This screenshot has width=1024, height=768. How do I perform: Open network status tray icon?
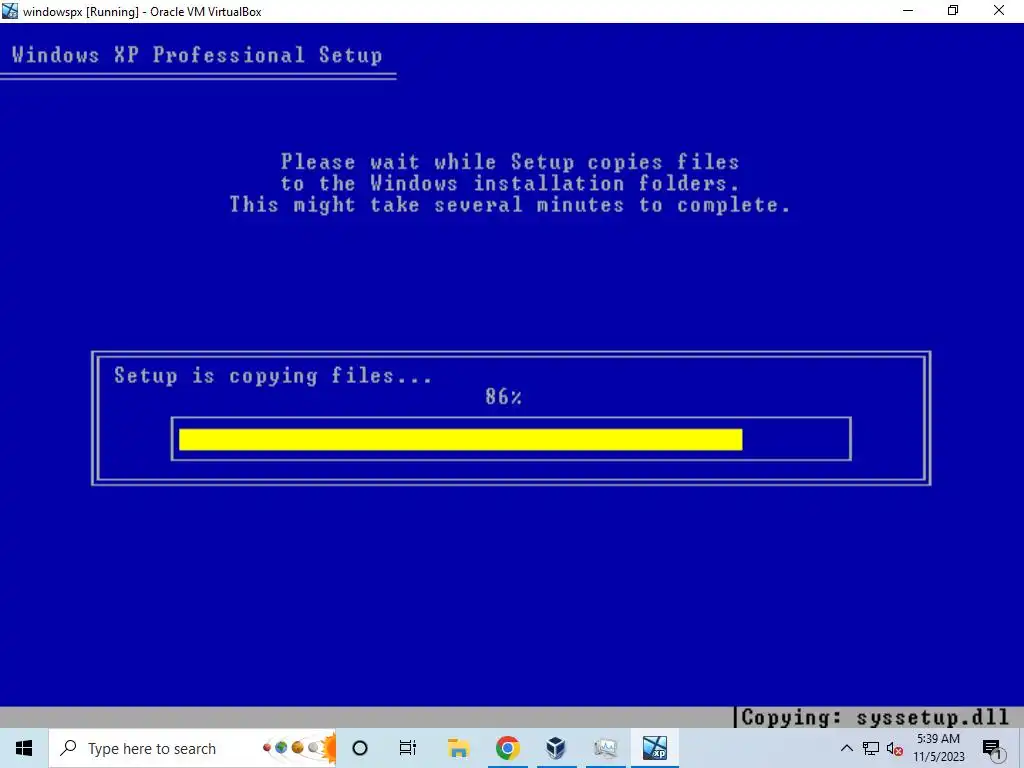coord(871,748)
